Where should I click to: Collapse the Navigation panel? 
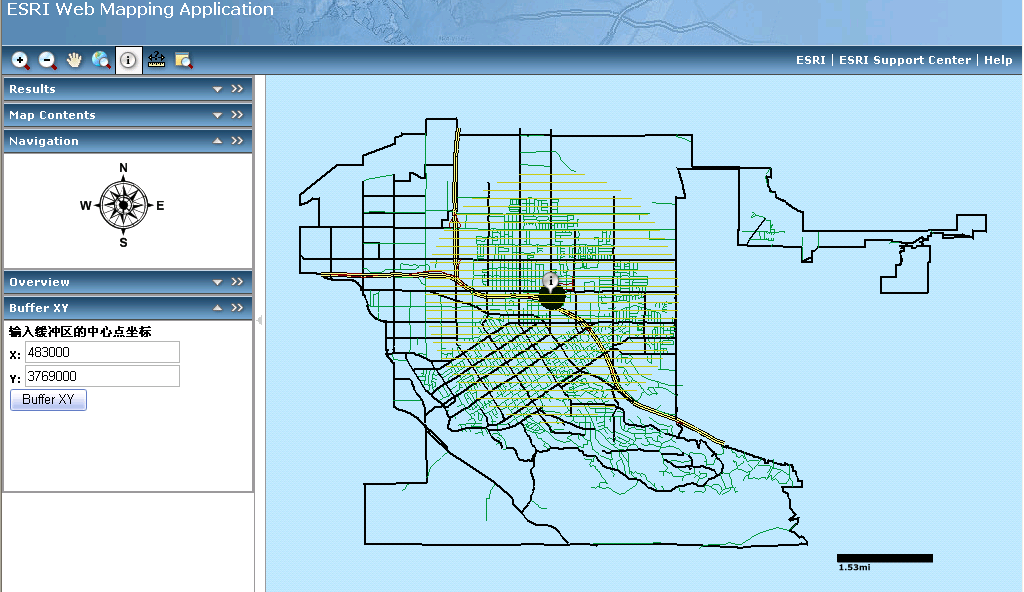click(x=217, y=141)
